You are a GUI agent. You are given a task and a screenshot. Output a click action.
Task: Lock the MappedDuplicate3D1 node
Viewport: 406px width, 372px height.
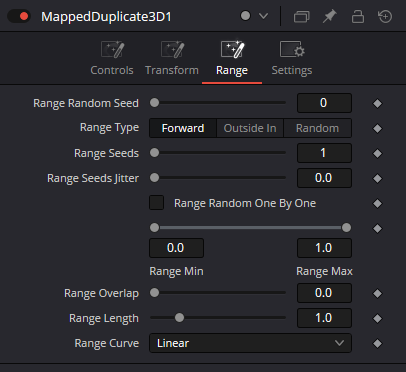(x=358, y=16)
